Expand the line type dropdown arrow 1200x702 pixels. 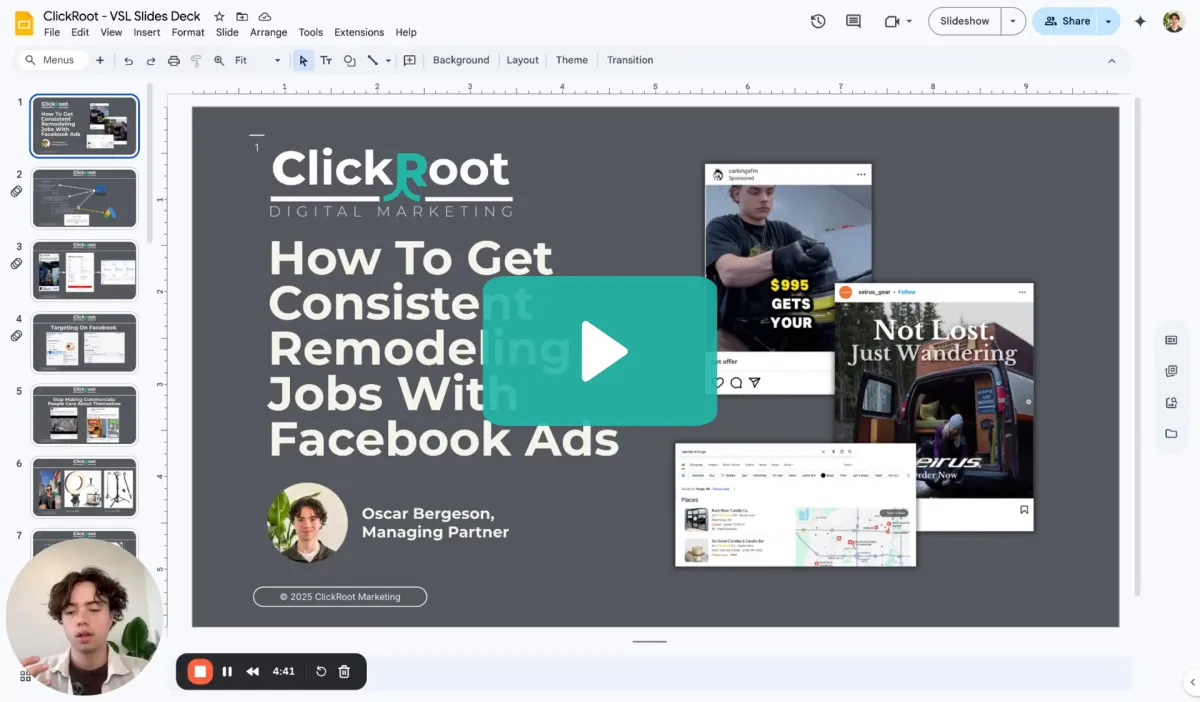click(389, 60)
